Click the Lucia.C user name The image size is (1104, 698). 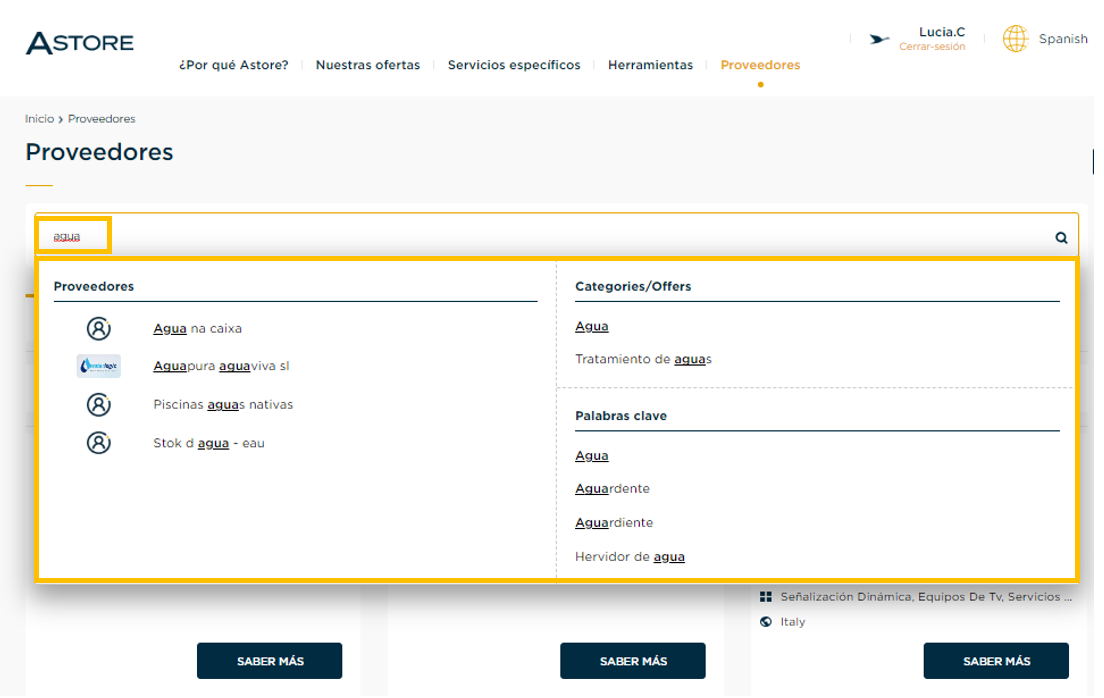[942, 32]
